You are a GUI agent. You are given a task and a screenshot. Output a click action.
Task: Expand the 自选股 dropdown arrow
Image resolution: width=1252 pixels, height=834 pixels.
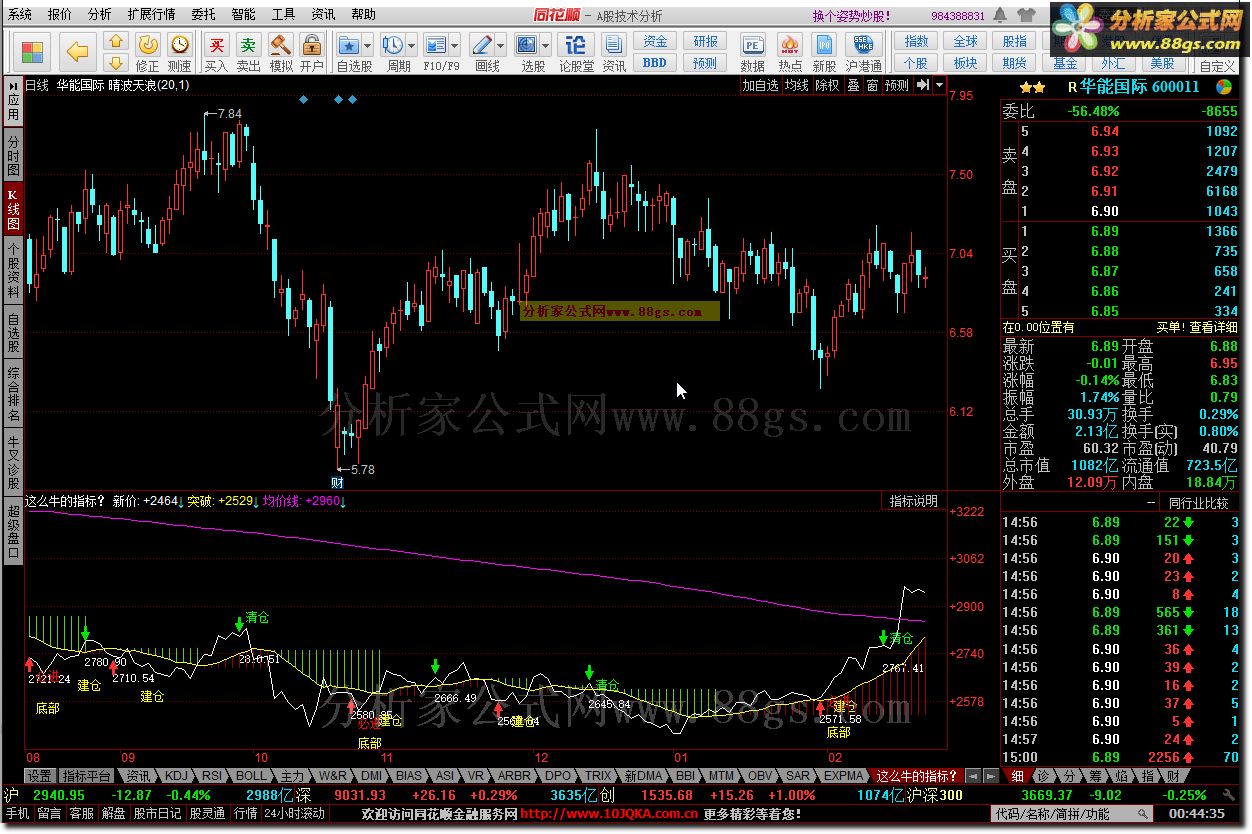tap(369, 46)
